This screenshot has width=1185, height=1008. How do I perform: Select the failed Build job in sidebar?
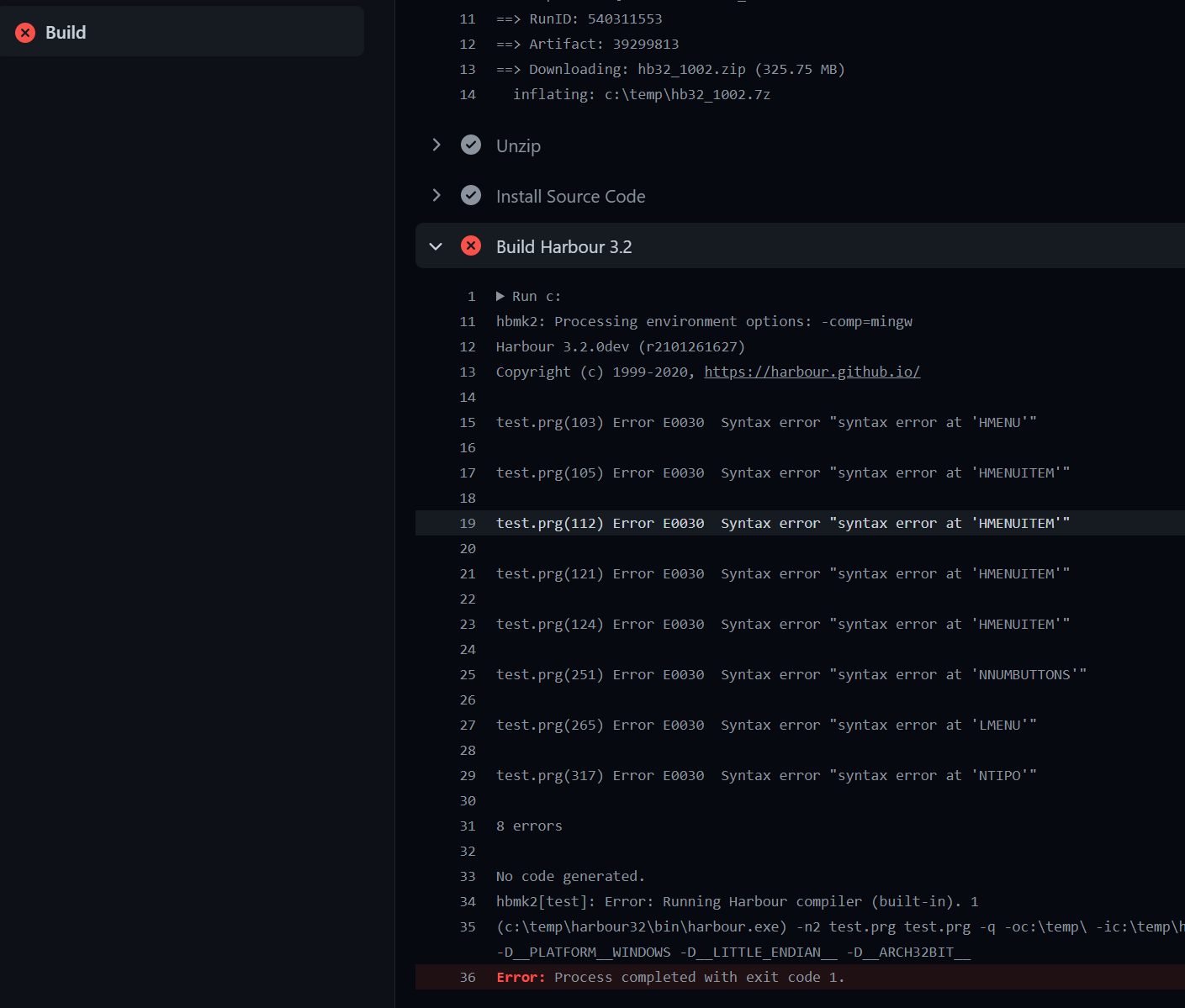pos(182,32)
